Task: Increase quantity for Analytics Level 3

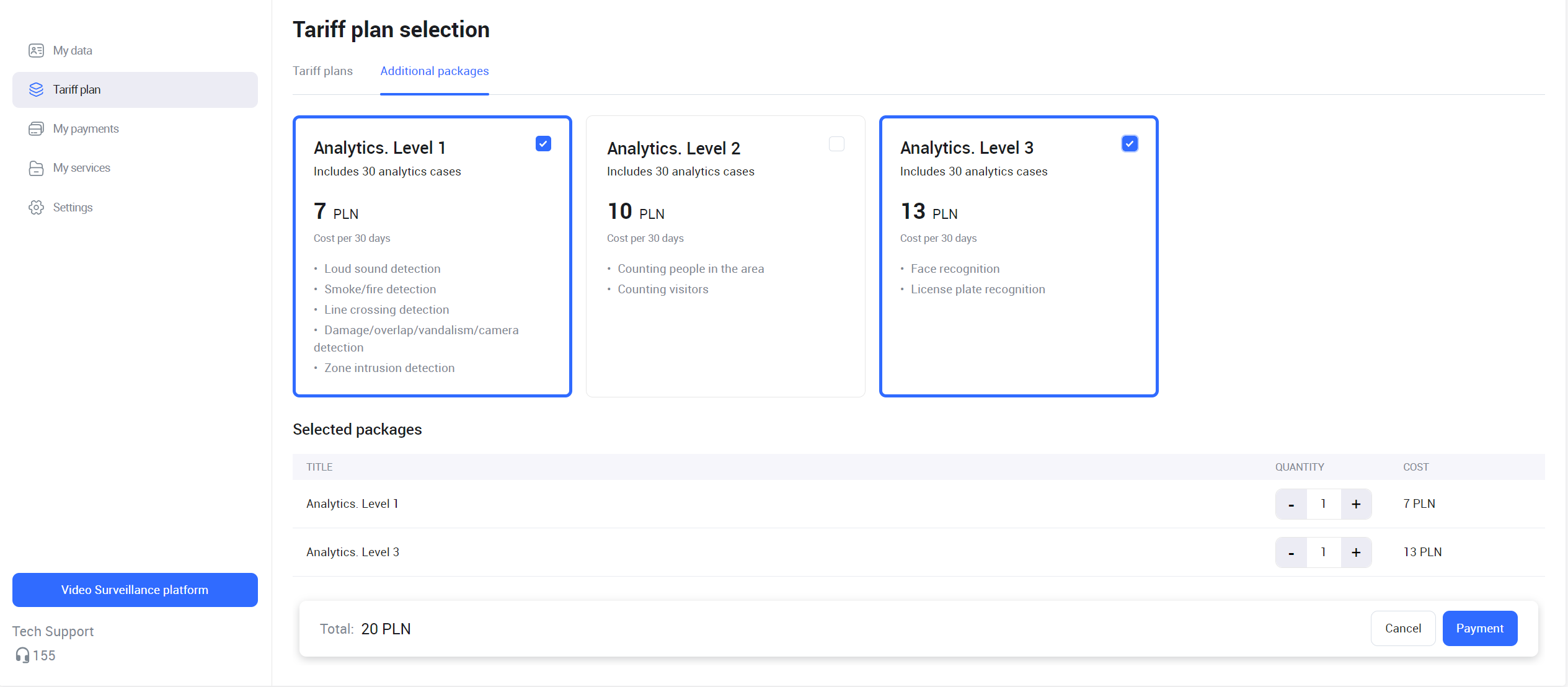Action: pyautogui.click(x=1356, y=552)
